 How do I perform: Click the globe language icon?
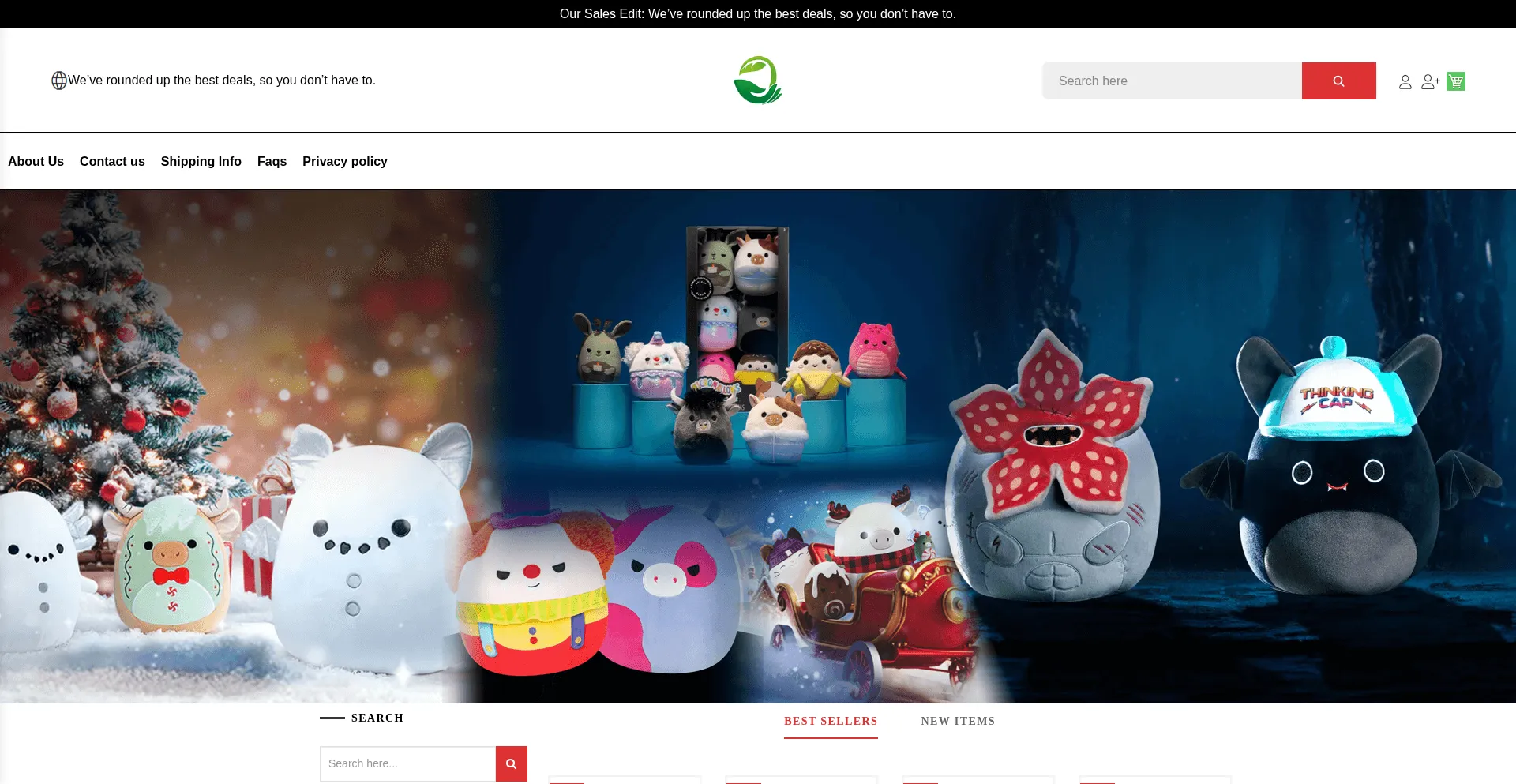point(59,81)
